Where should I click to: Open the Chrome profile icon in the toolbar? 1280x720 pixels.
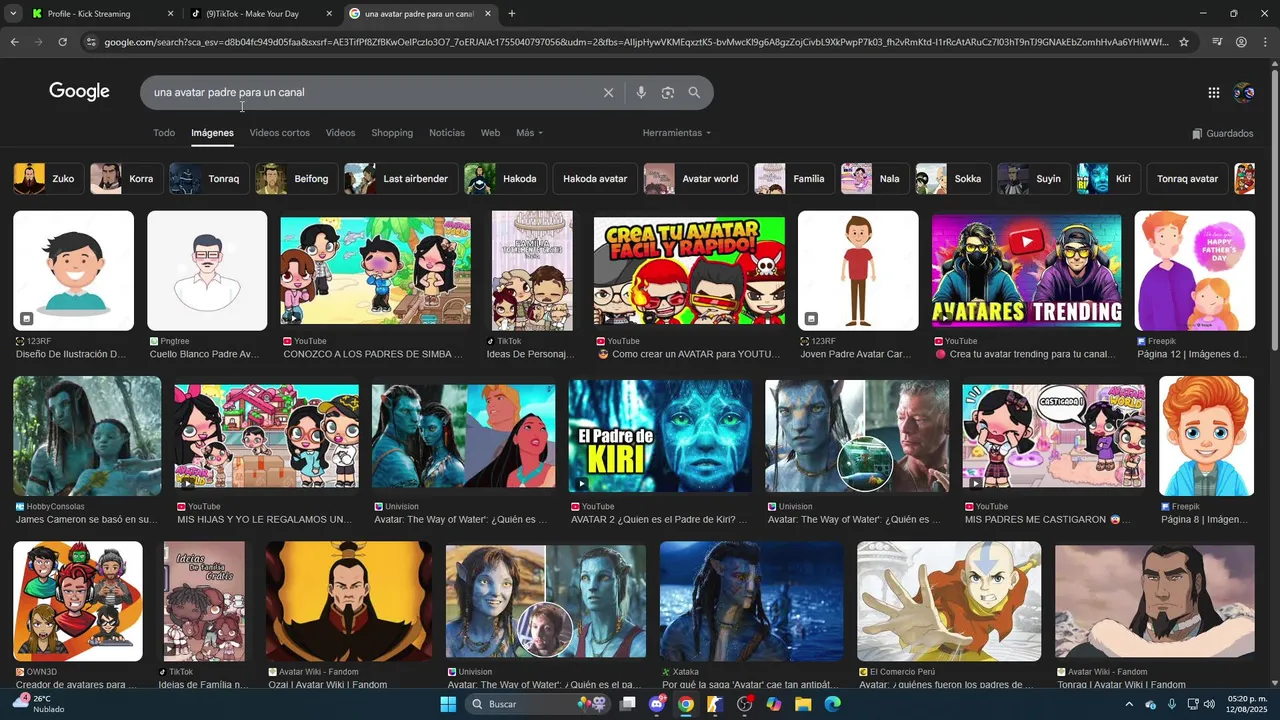(x=1241, y=42)
